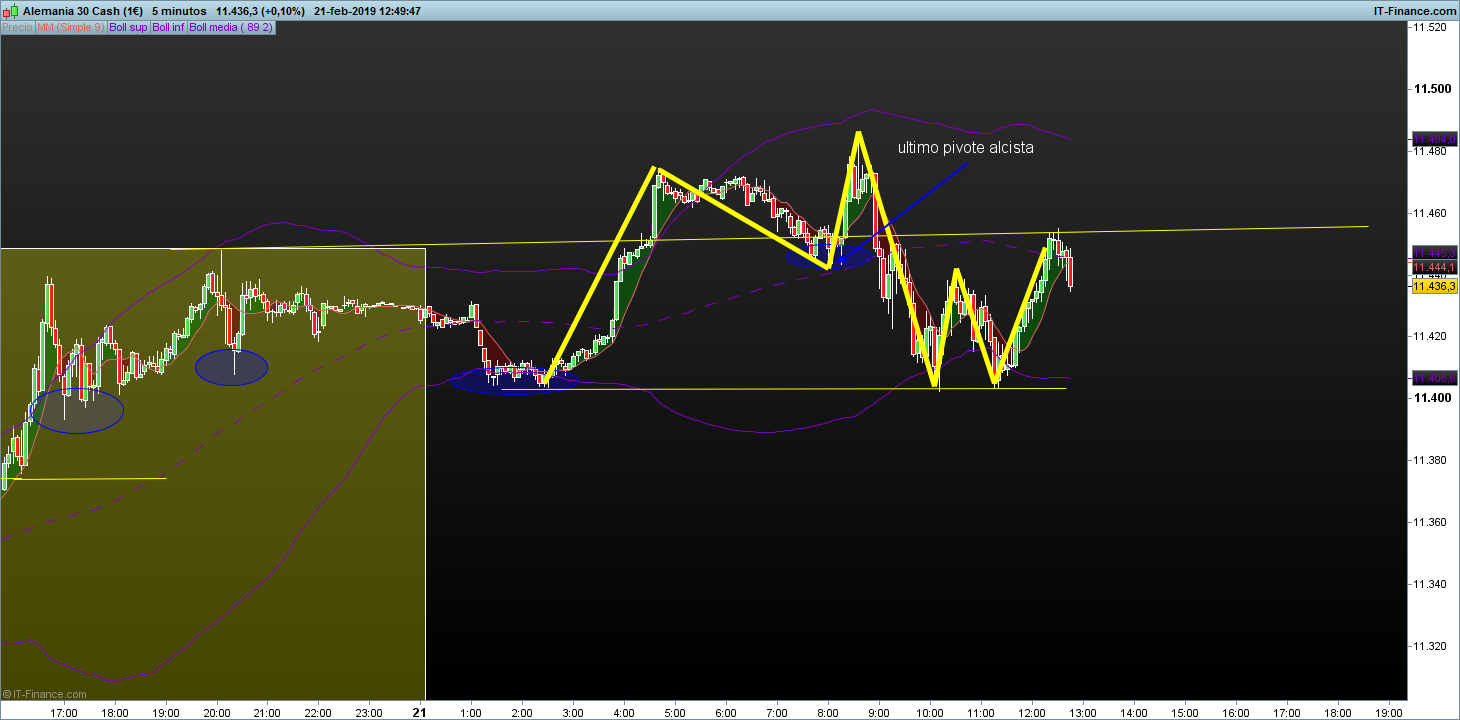This screenshot has width=1460, height=720.
Task: Click the purple 11.445,3 price tag
Action: 1434,253
